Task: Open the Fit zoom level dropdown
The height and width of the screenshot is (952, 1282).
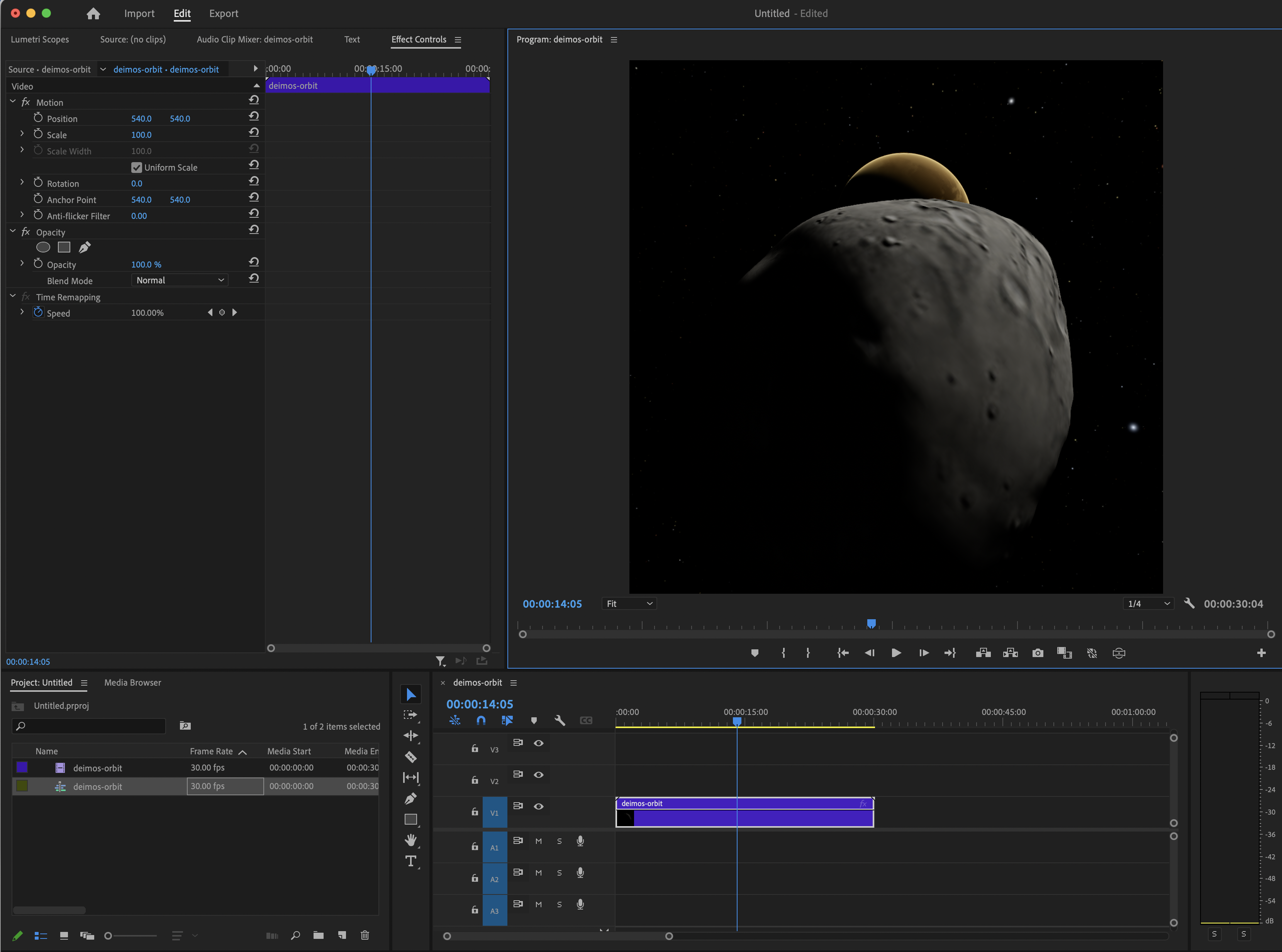Action: [x=629, y=603]
